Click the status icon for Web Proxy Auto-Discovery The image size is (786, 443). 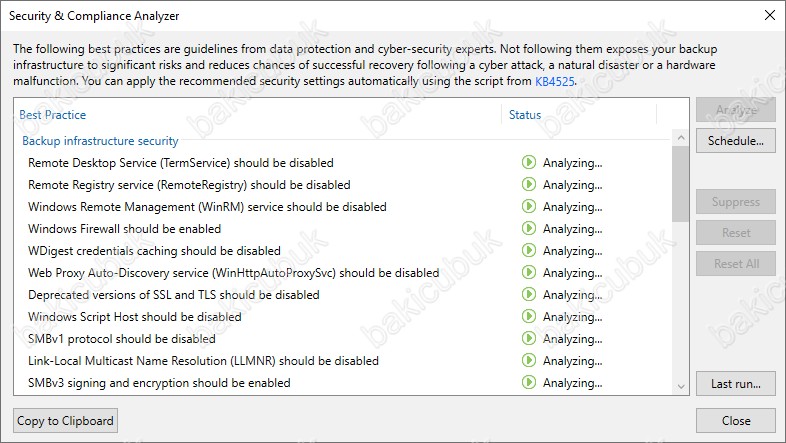point(529,273)
